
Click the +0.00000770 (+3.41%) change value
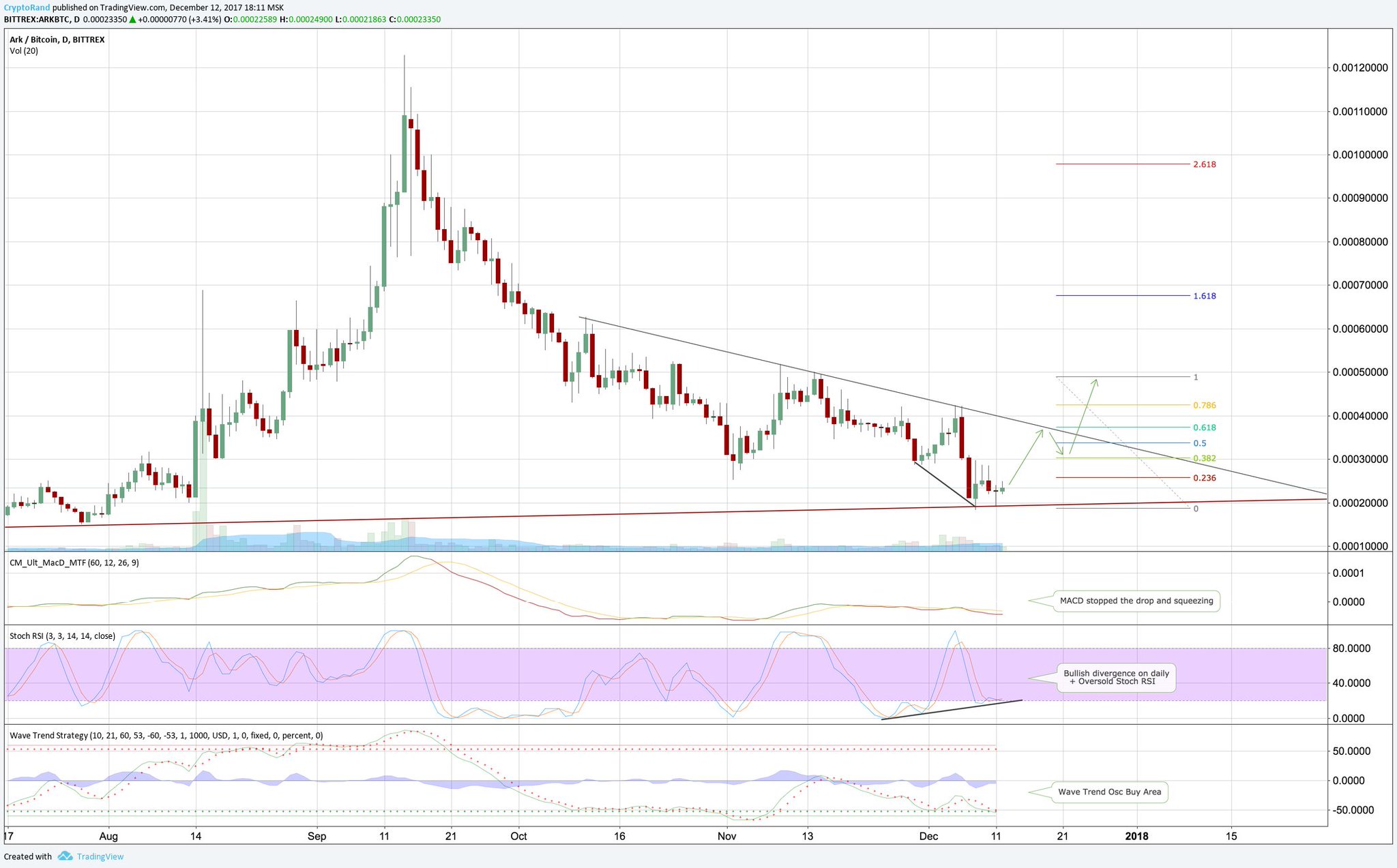pos(180,19)
